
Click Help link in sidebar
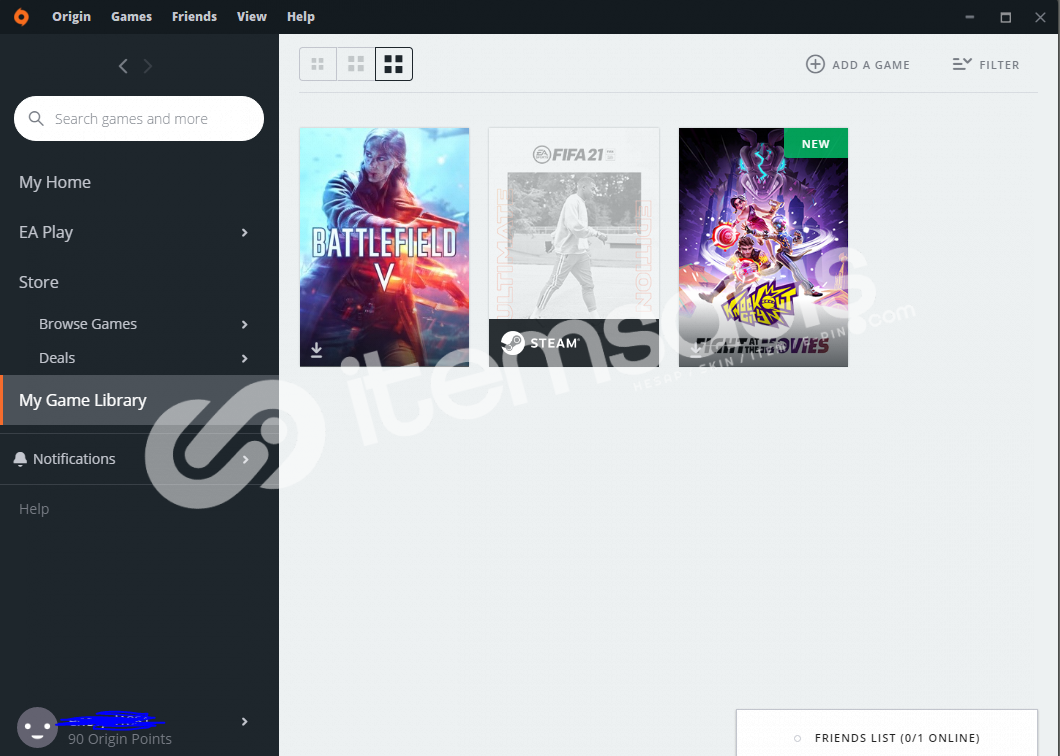pos(34,509)
